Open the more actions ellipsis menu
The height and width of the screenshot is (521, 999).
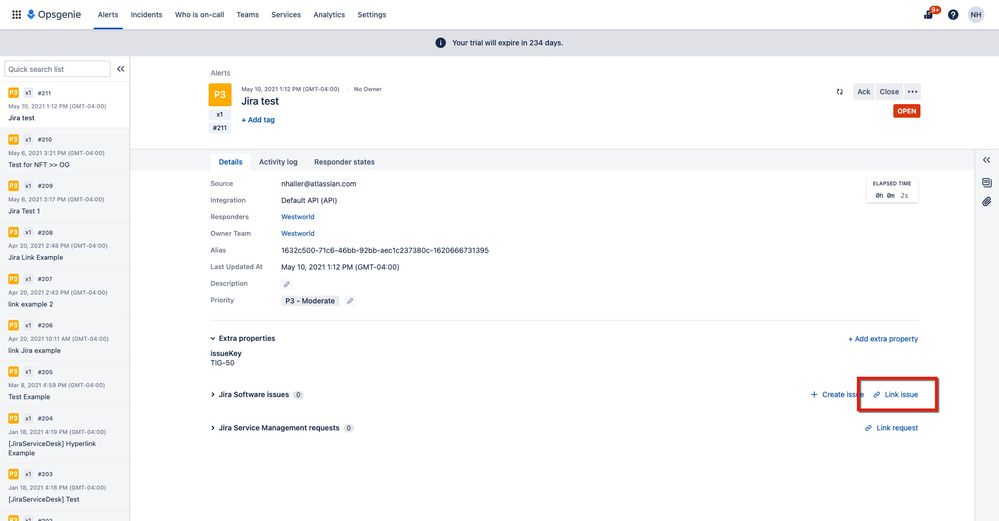[912, 92]
